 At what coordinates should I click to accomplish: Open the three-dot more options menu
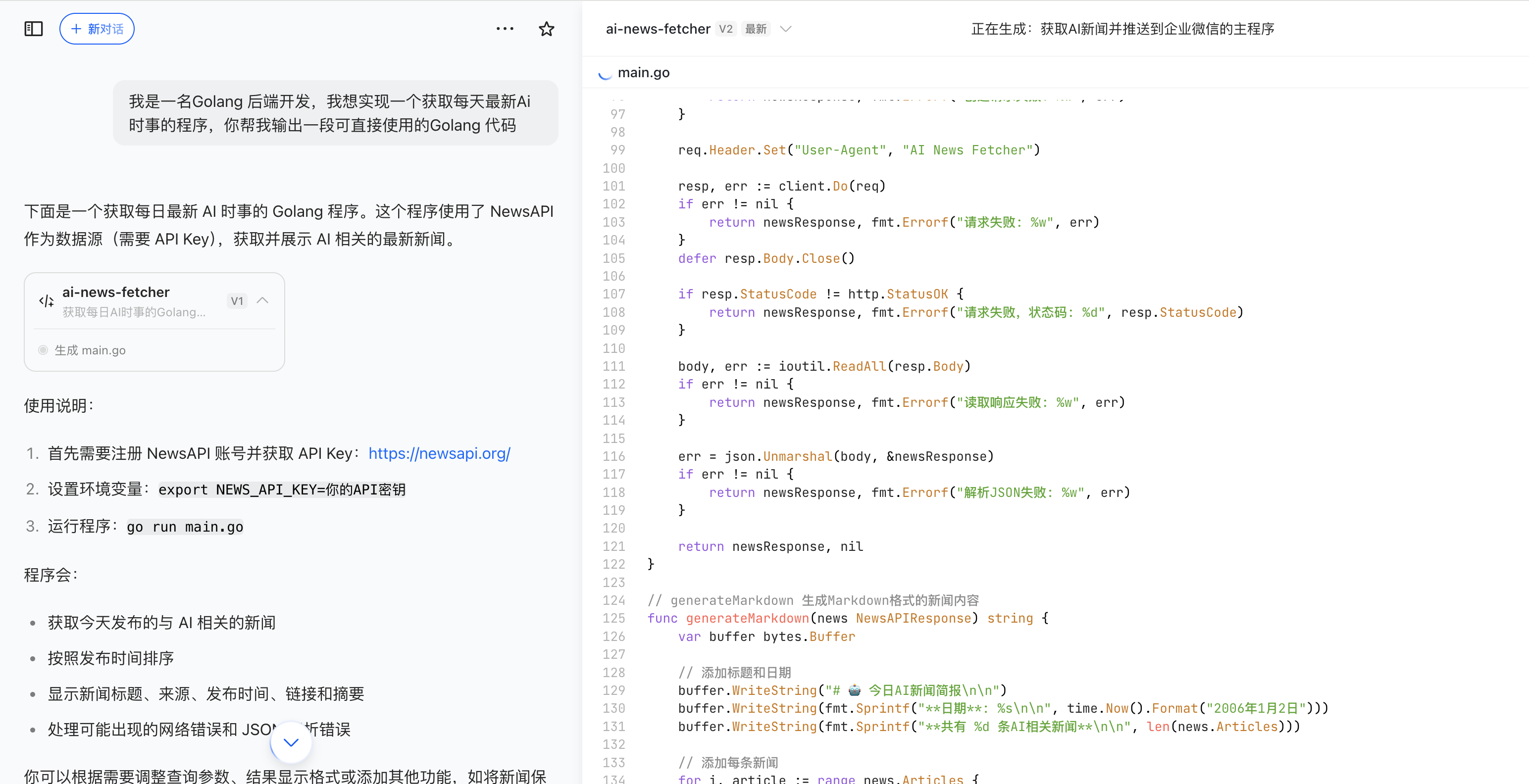pos(505,29)
